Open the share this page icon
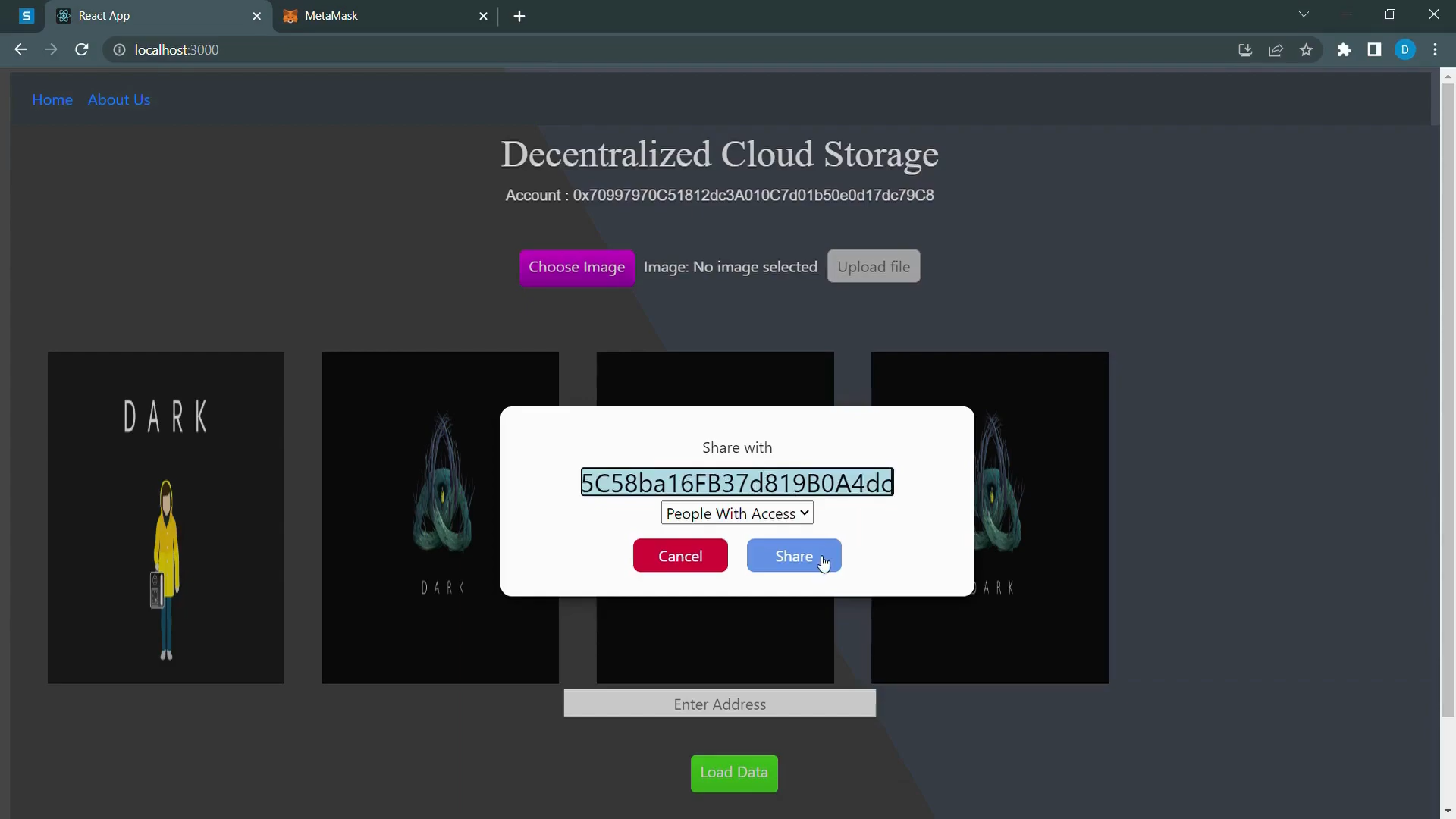Screen dimensions: 1456x819 pos(1276,49)
